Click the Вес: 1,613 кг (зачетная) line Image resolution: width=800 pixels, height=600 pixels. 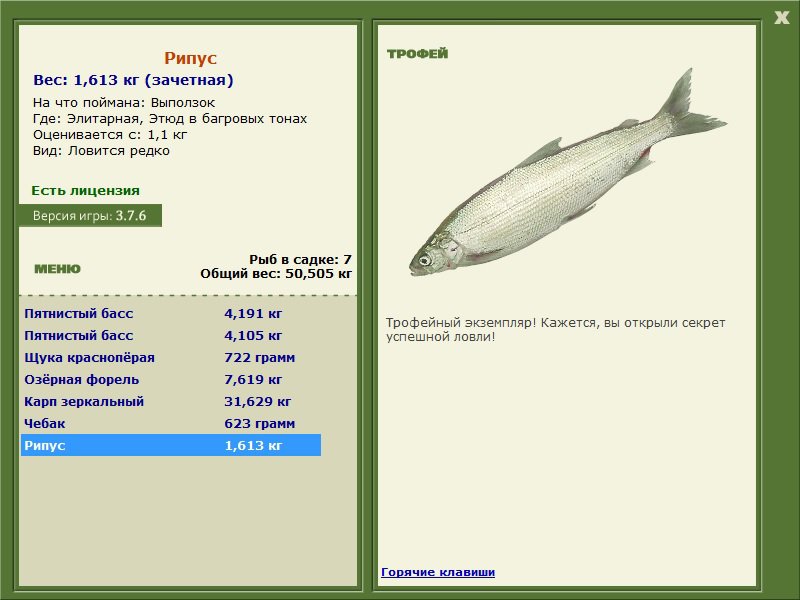pos(133,80)
